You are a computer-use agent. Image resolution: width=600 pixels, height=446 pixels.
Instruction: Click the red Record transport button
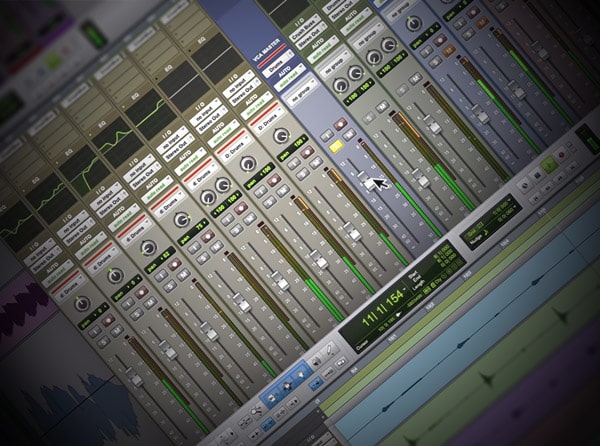pyautogui.click(x=561, y=155)
